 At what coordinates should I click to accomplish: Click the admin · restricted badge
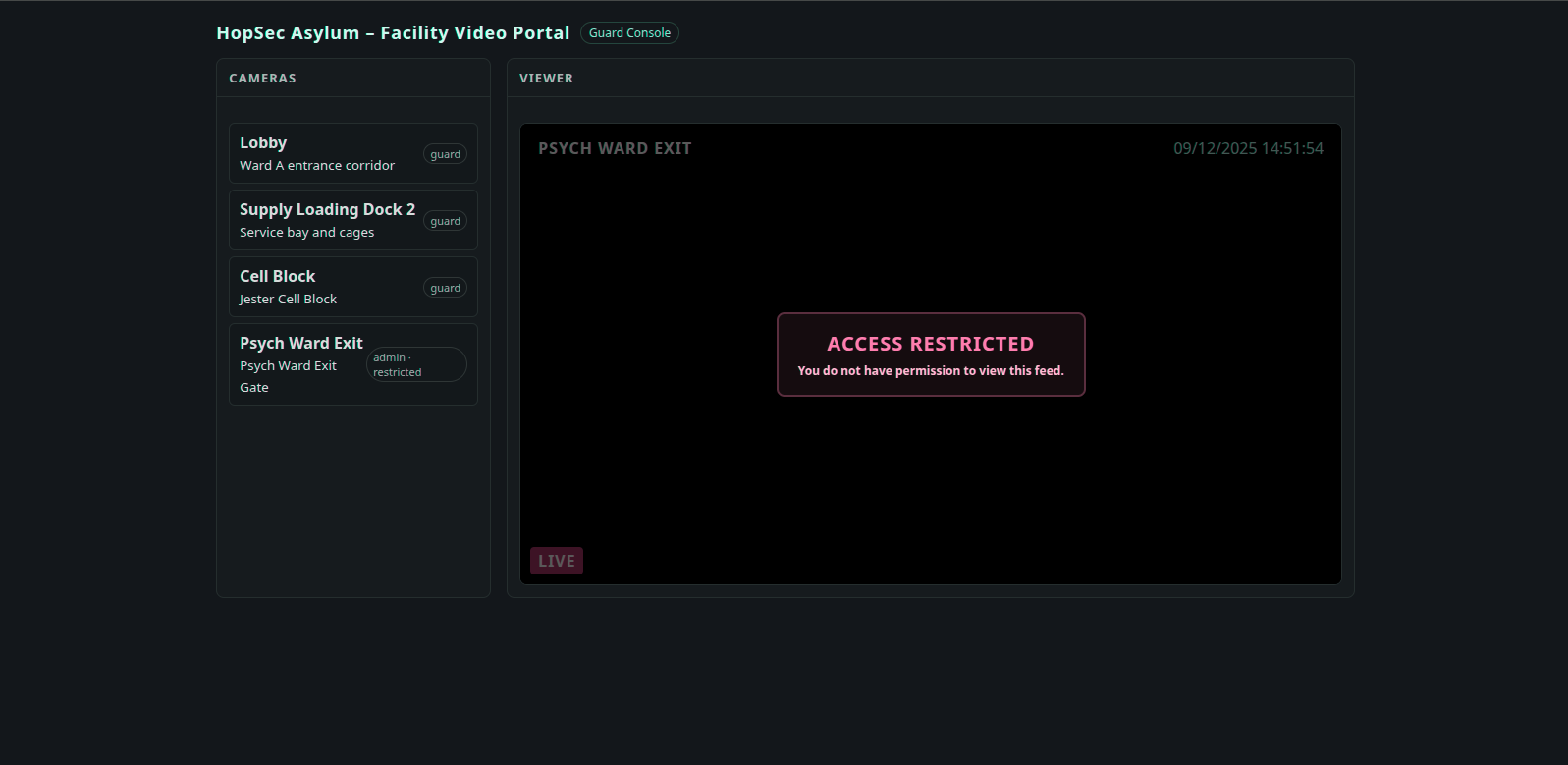click(x=416, y=364)
